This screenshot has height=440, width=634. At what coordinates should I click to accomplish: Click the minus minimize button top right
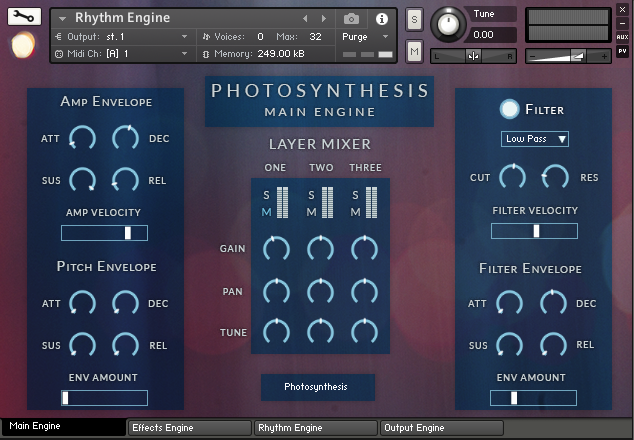tap(622, 23)
